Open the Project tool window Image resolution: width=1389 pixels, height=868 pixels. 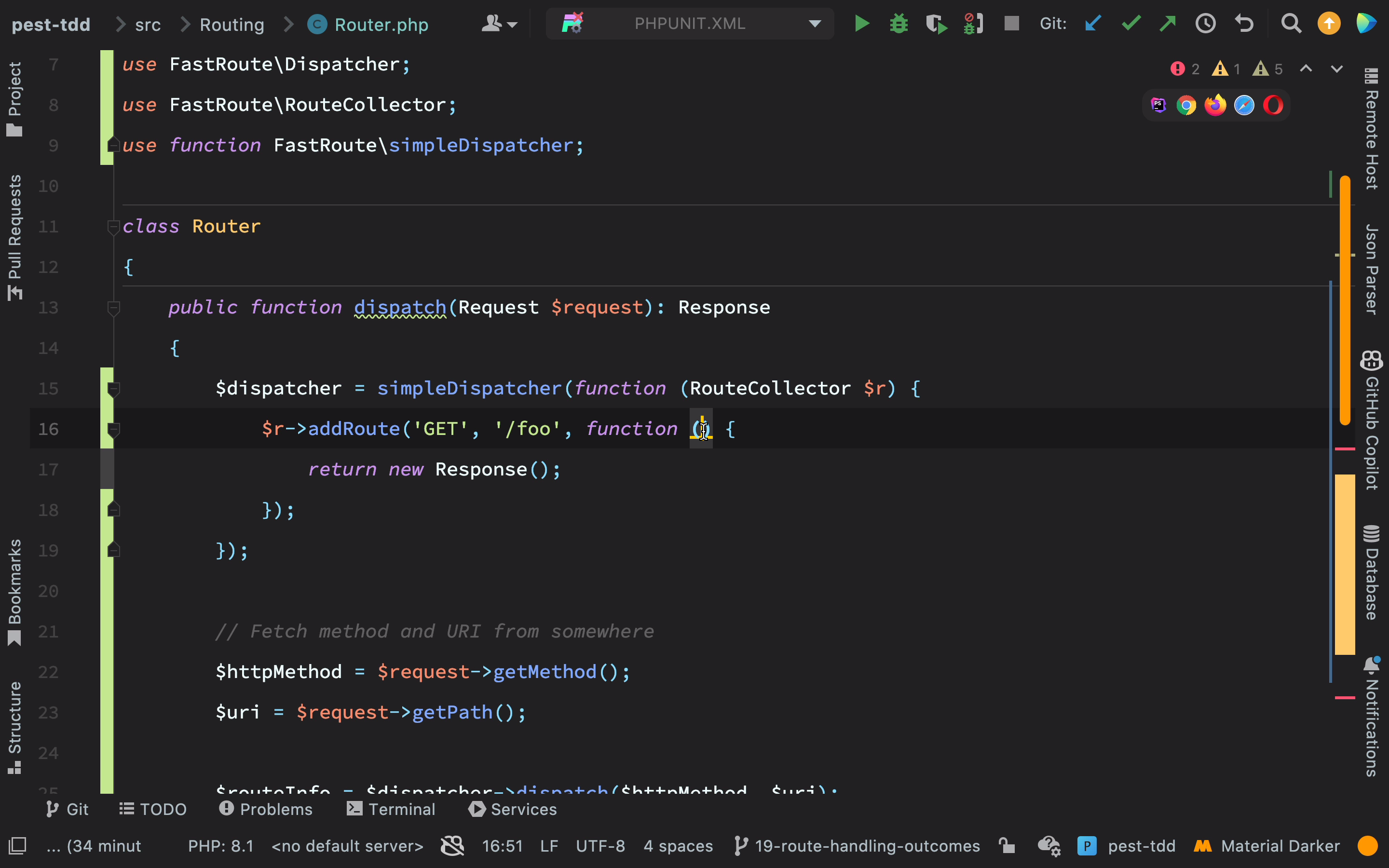pos(14,99)
